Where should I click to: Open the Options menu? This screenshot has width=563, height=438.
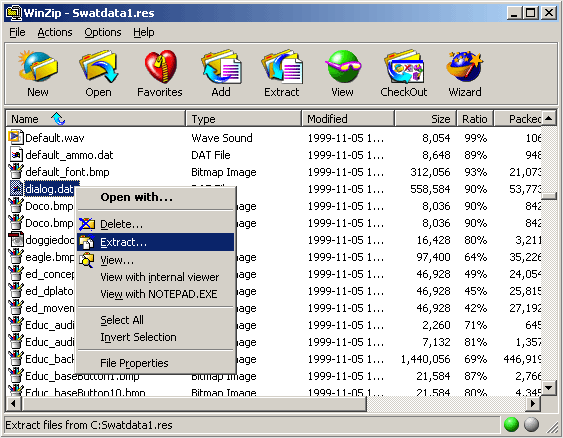coord(103,32)
